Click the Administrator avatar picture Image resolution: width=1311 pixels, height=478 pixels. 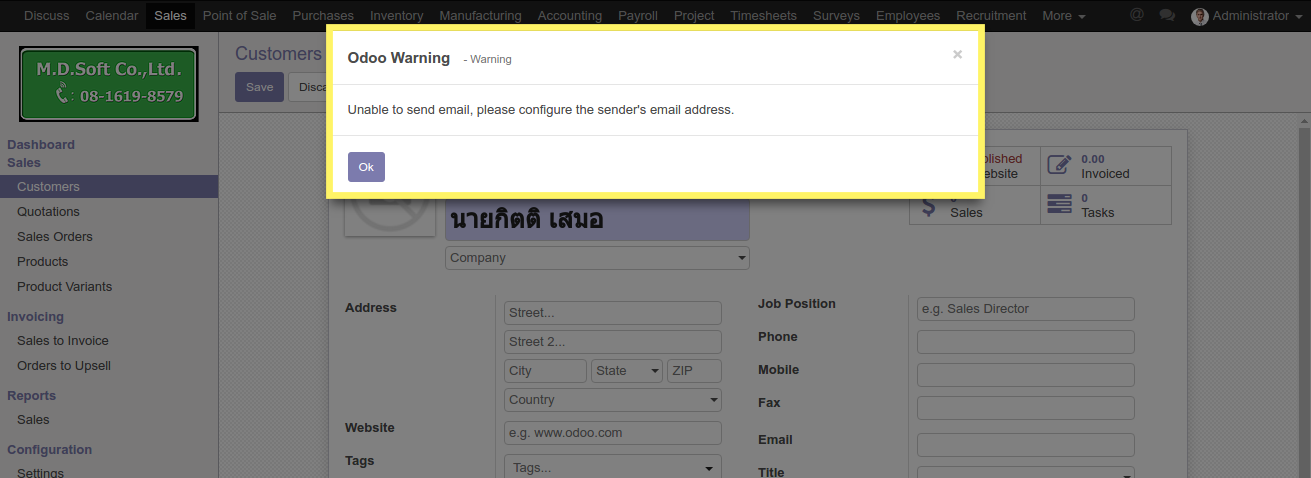[x=1200, y=16]
